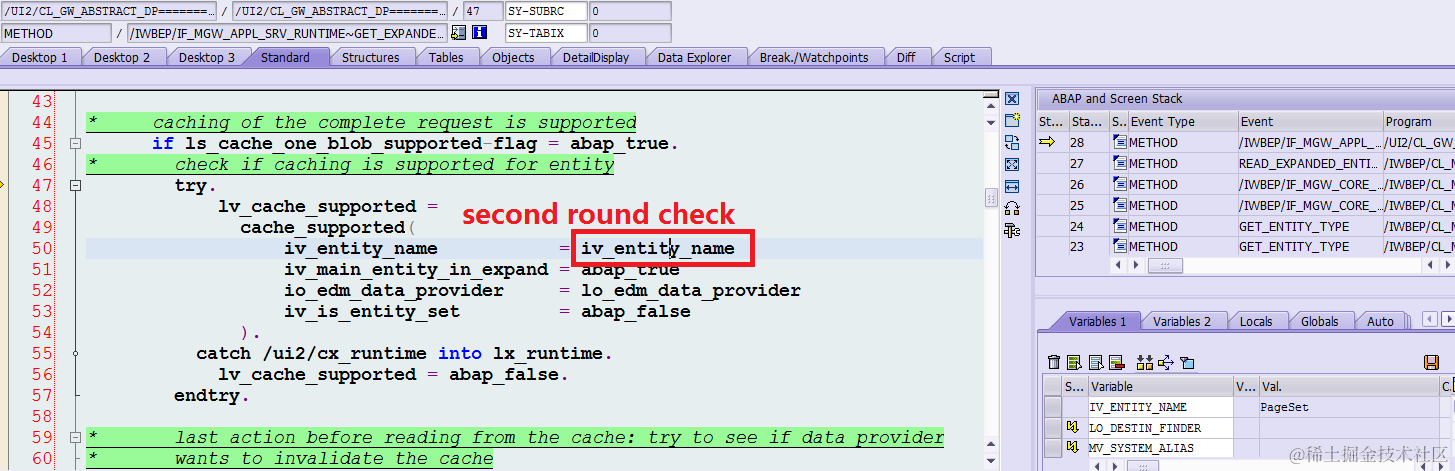Click the yellow arrow icon beside MV_SYSTEM_ALIAS
The height and width of the screenshot is (471, 1455).
pyautogui.click(x=1072, y=448)
